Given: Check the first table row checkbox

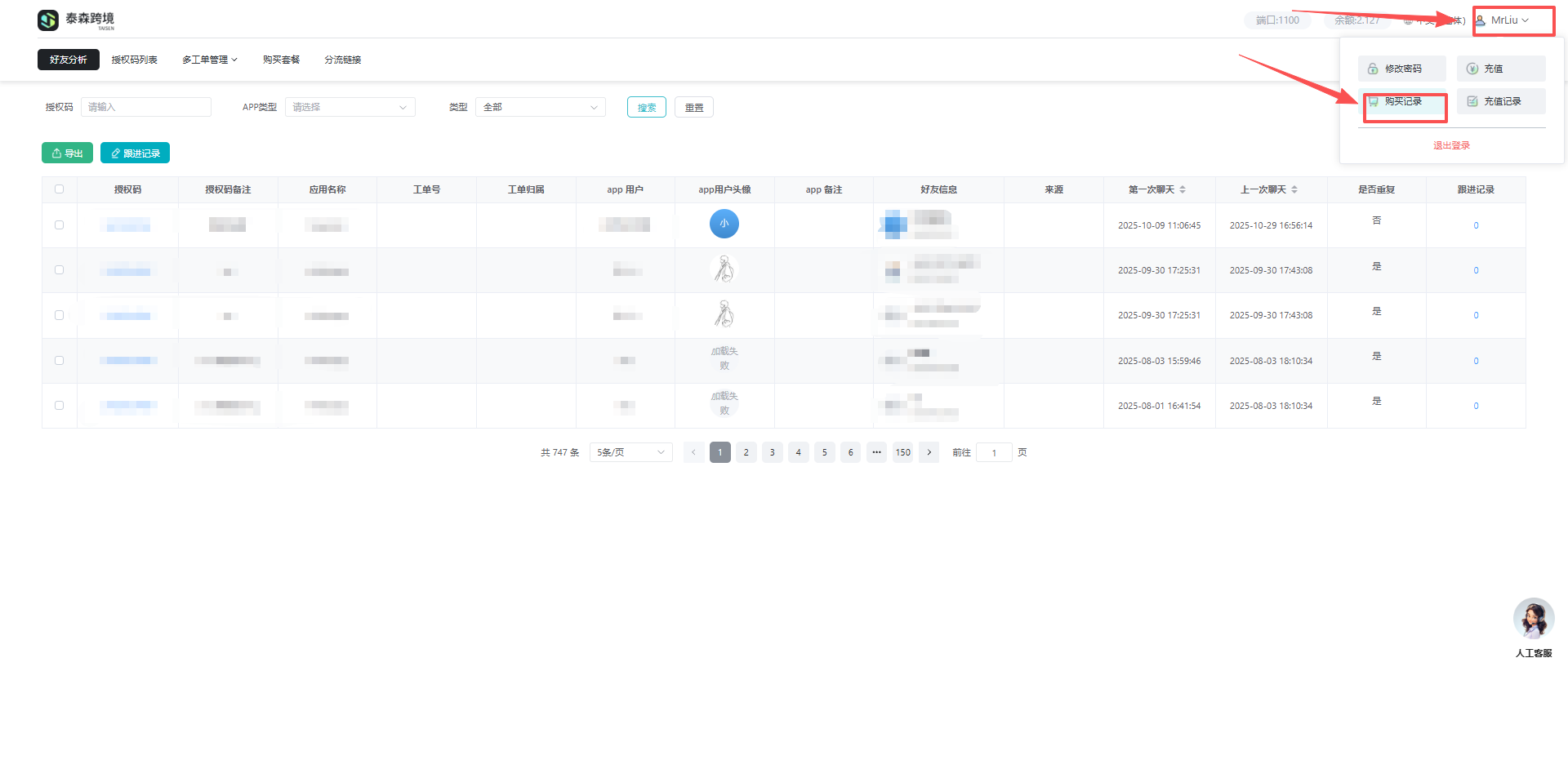Looking at the screenshot, I should (x=59, y=225).
